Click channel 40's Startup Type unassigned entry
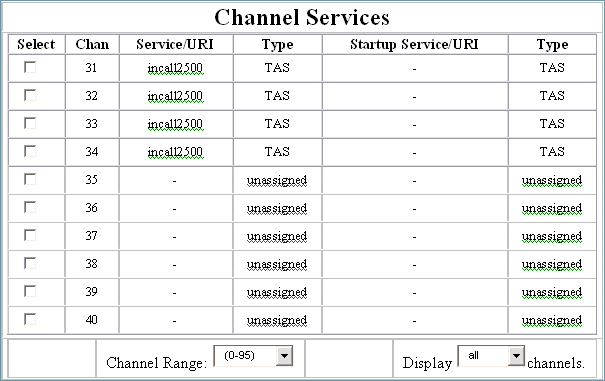Viewport: 605px width, 381px height. pyautogui.click(x=552, y=320)
